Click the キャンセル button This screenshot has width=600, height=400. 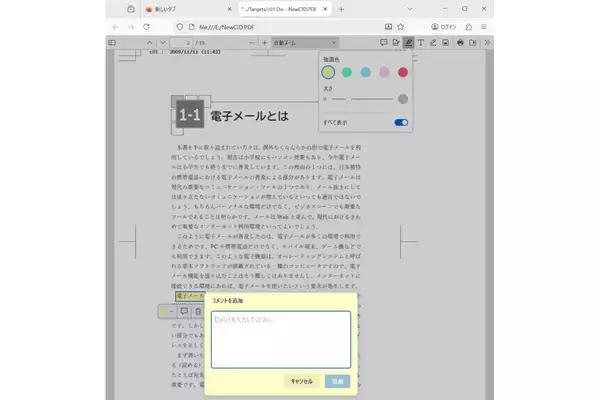(x=302, y=381)
